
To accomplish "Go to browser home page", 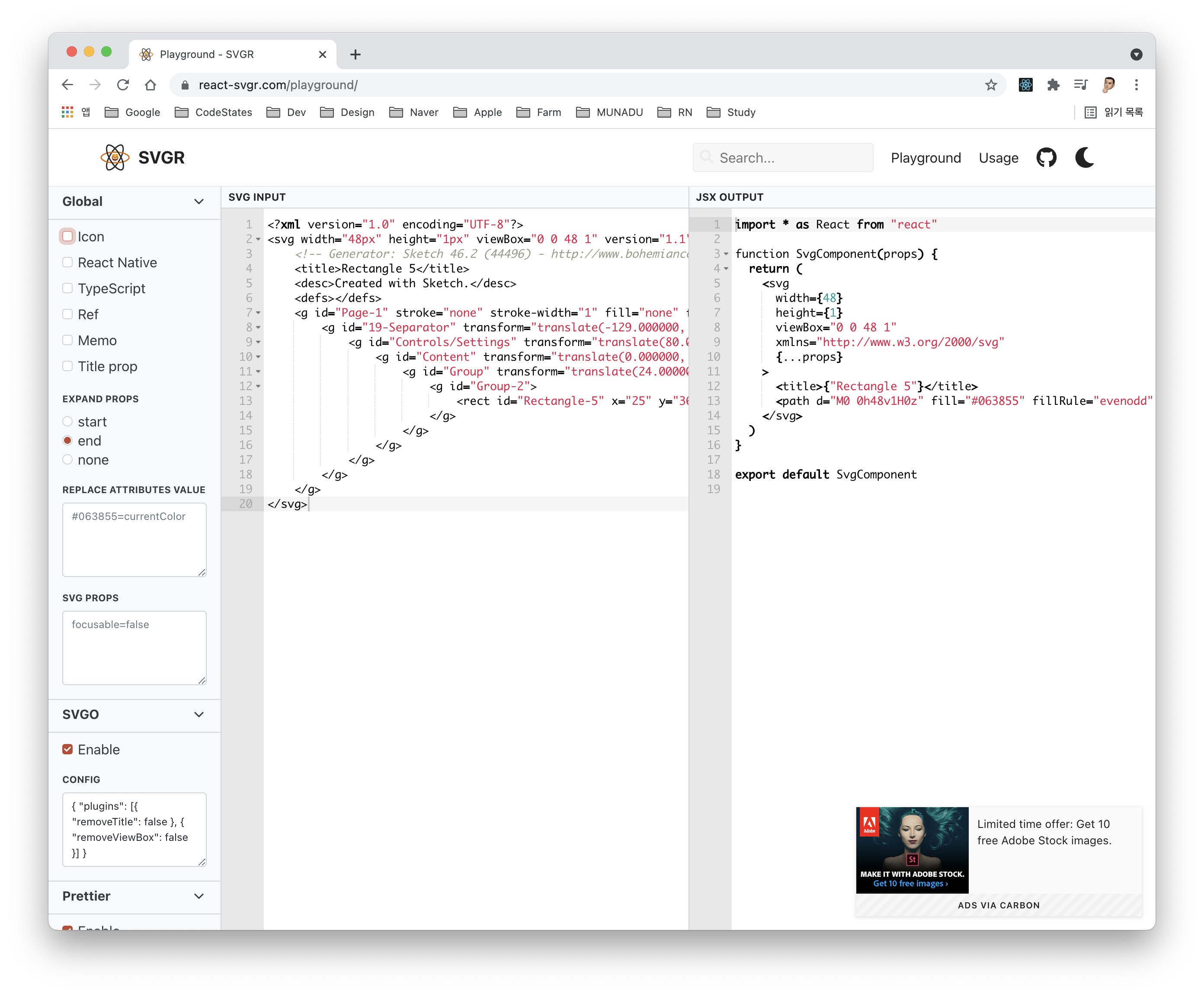I will [150, 85].
